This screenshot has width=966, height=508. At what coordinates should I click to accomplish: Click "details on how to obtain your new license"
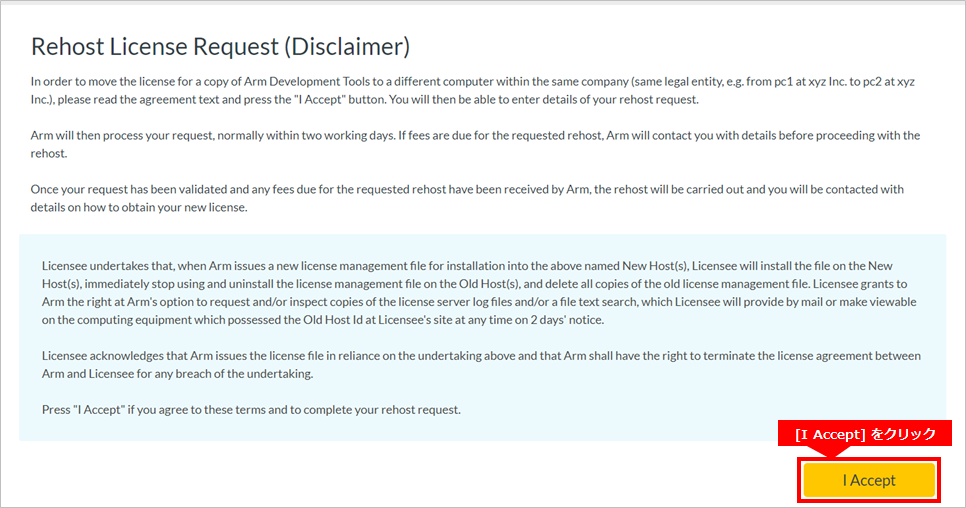pos(139,208)
